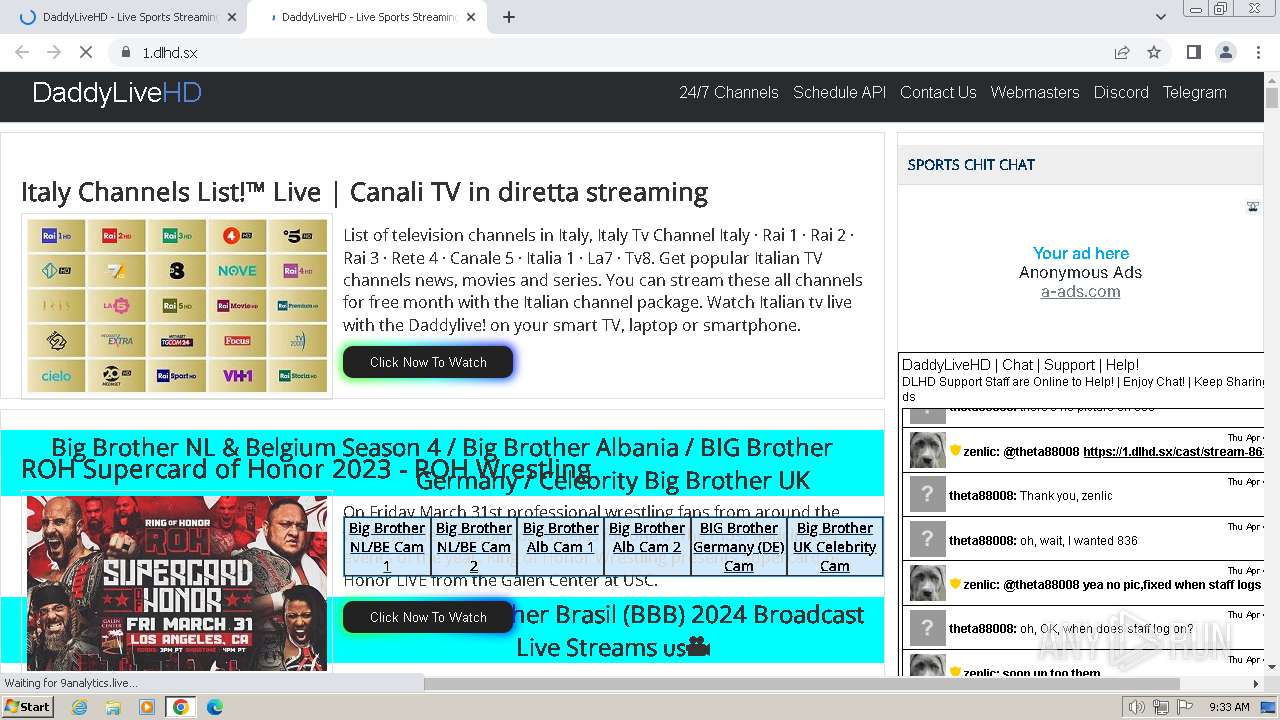Open the Chrome three-dot menu
The image size is (1280, 720).
(x=1258, y=52)
